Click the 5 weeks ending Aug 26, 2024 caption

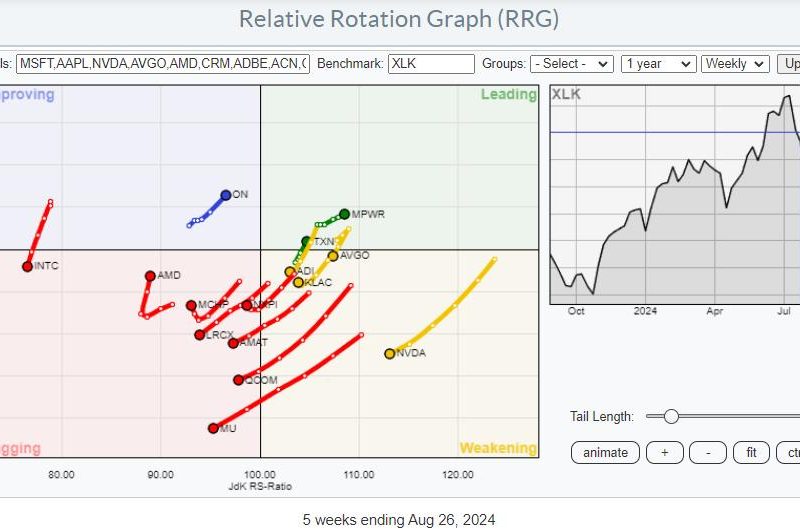(399, 520)
